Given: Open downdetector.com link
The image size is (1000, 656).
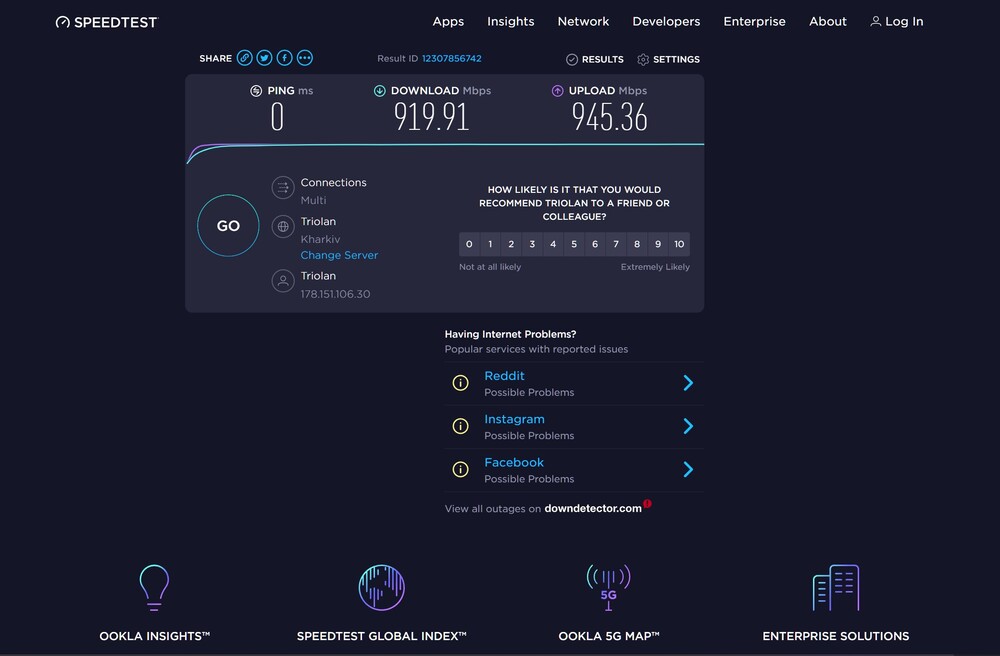Looking at the screenshot, I should [x=593, y=509].
